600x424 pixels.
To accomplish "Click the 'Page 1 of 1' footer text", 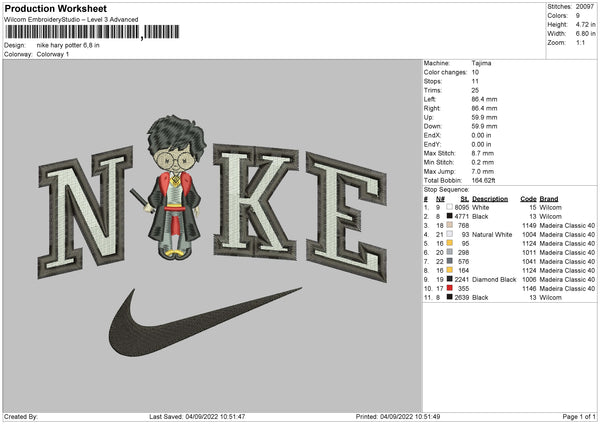I will 579,416.
